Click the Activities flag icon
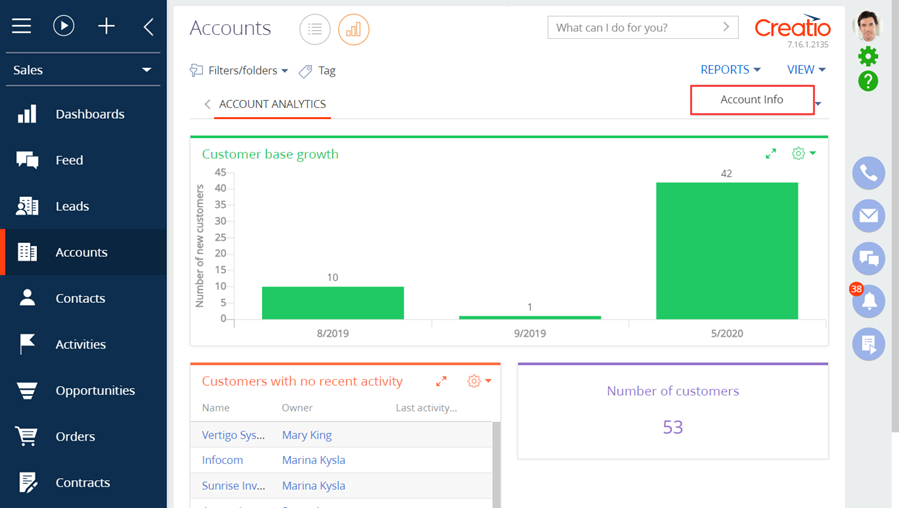The image size is (900, 508). (27, 344)
